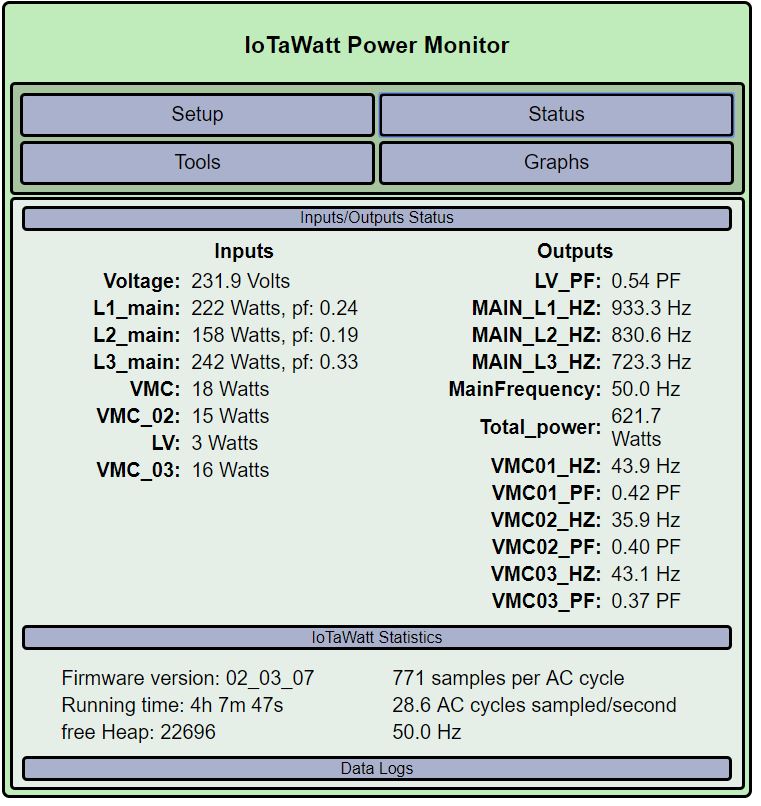This screenshot has height=806, width=761.
Task: Click the L2_main input label
Action: point(138,338)
